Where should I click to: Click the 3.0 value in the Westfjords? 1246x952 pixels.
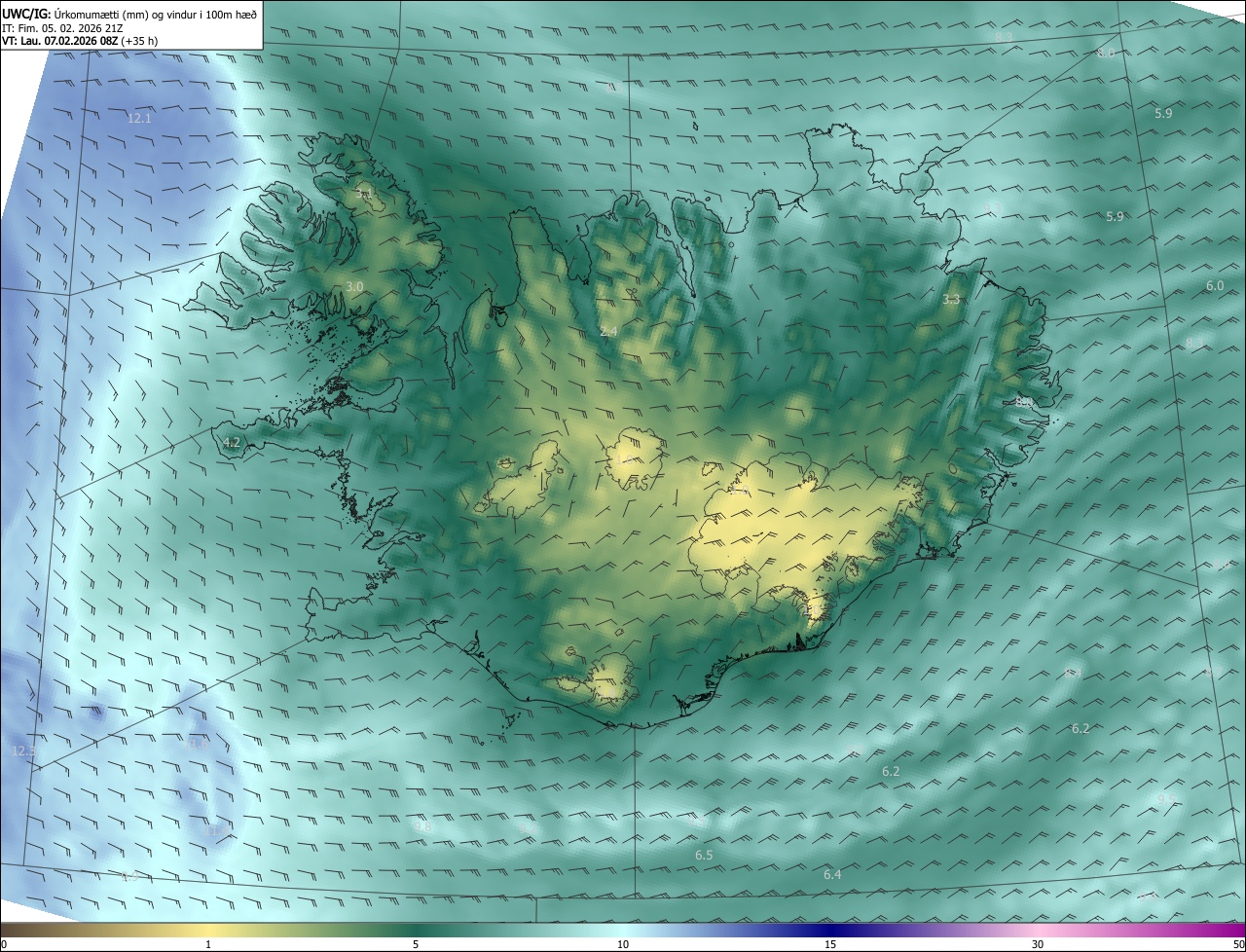(354, 287)
